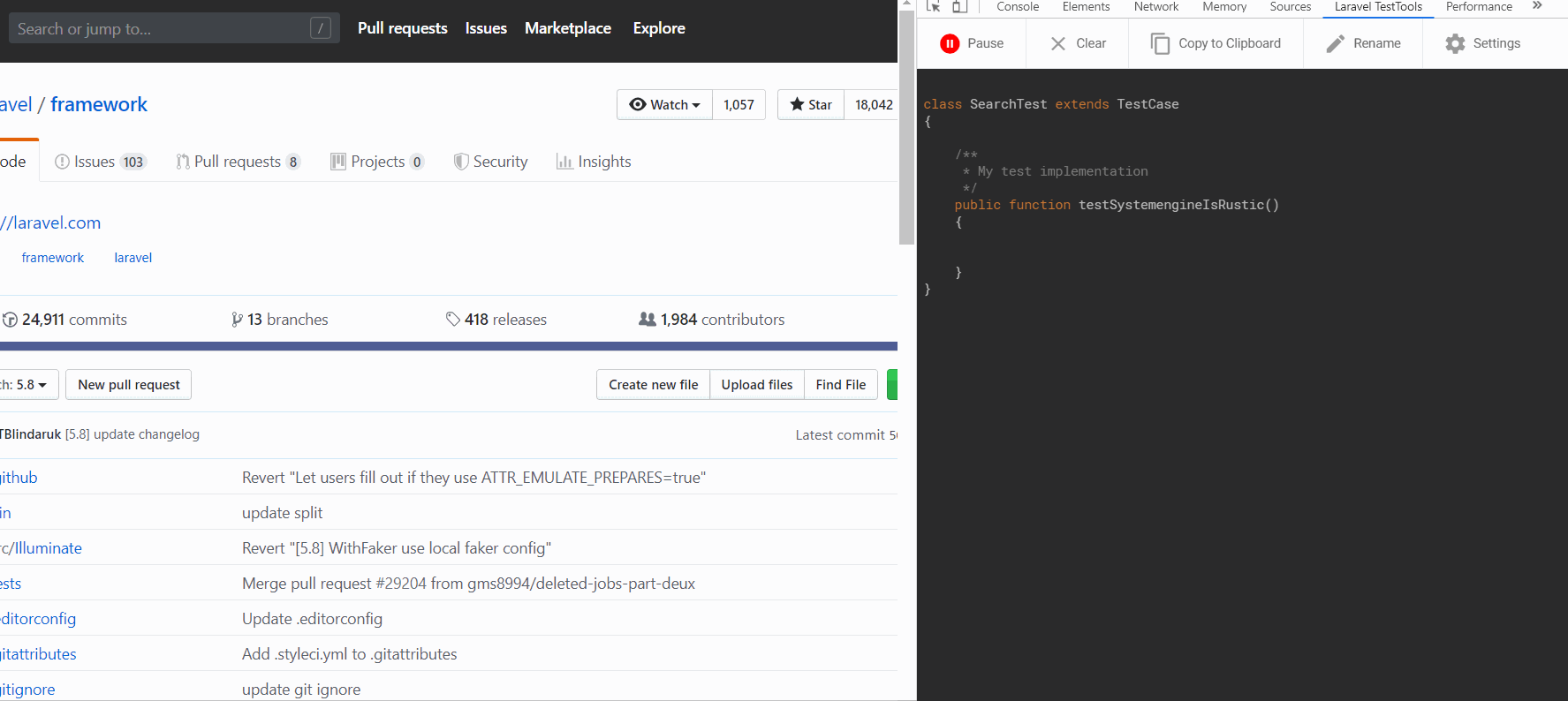Copy test code to clipboard
Viewport: 1568px width, 701px height.
pos(1216,43)
